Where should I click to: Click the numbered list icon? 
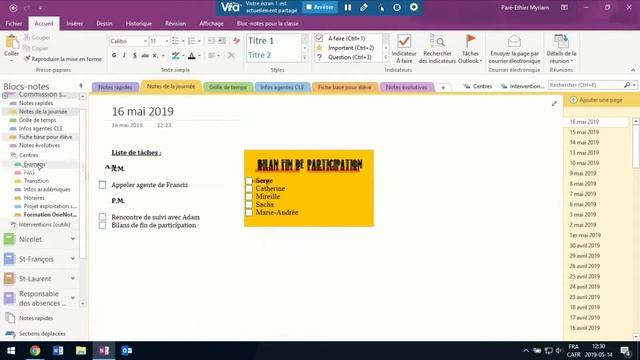[x=191, y=41]
